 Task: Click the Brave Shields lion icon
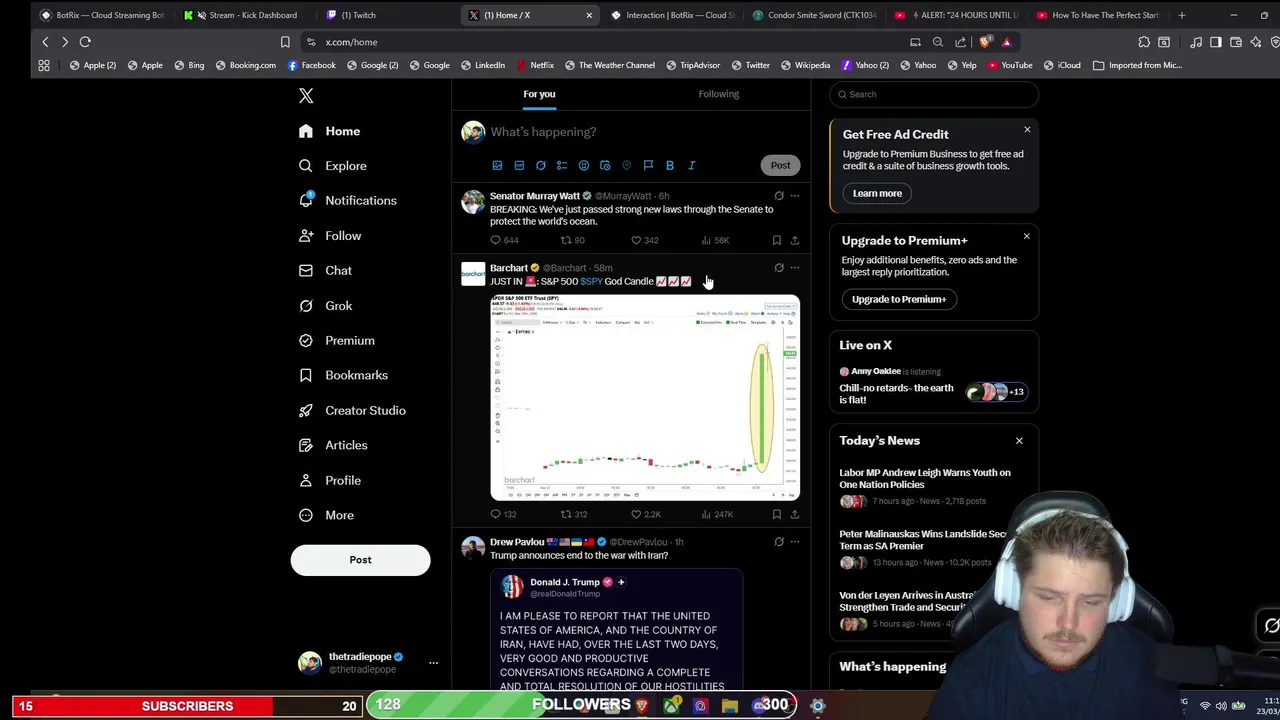tap(986, 42)
